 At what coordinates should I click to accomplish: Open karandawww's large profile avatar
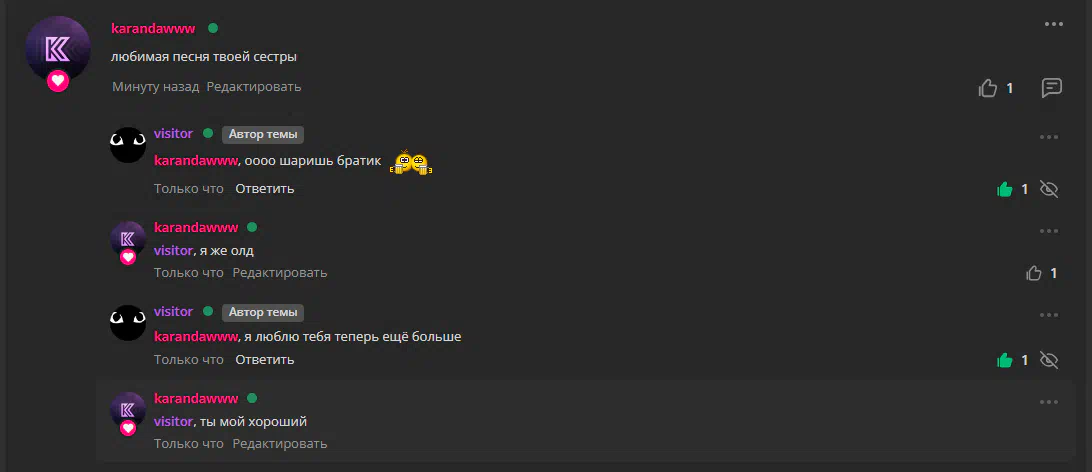[x=58, y=49]
